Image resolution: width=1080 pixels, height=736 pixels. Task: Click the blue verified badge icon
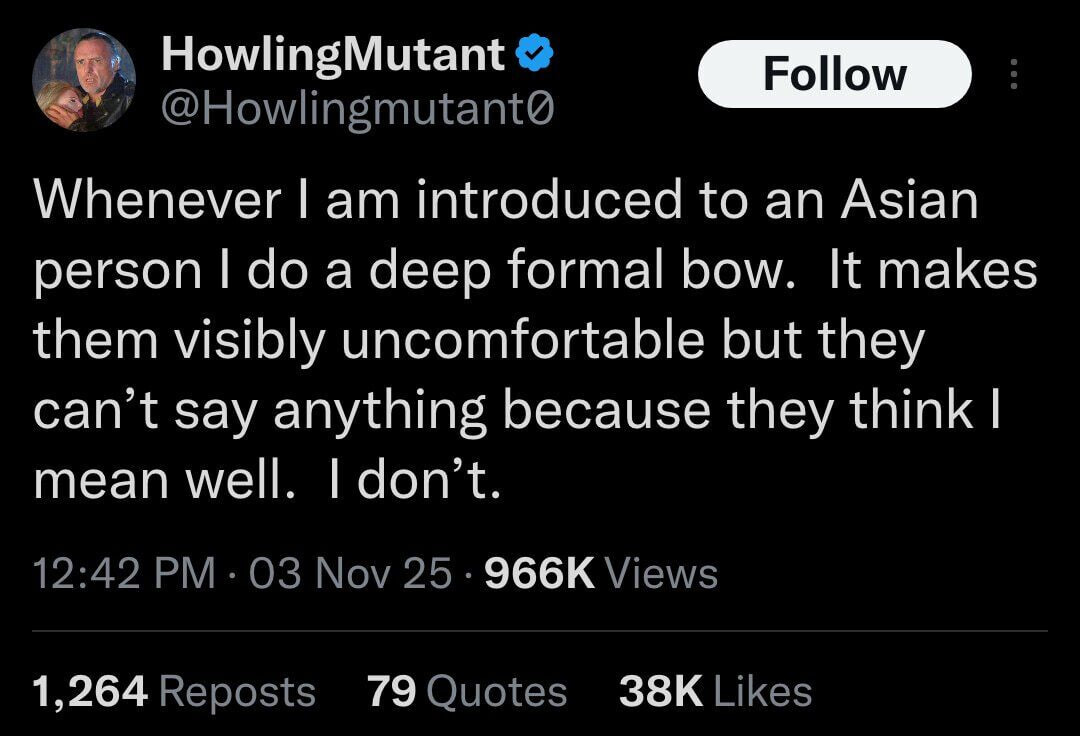(535, 55)
